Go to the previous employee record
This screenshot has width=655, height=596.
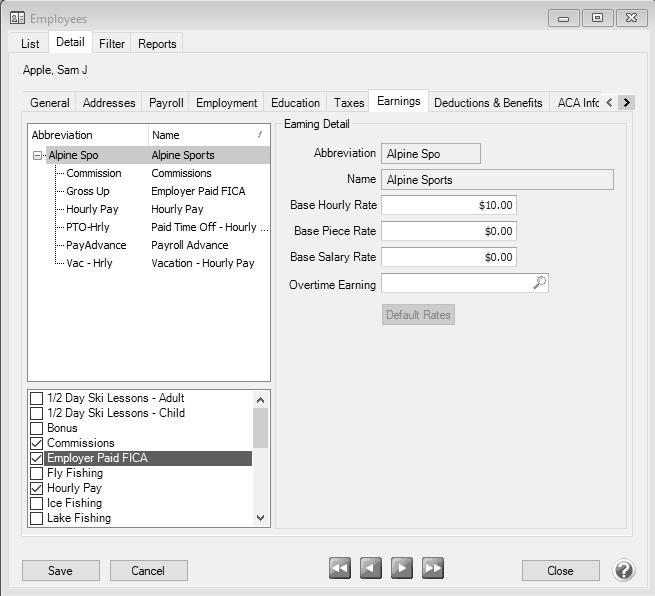pyautogui.click(x=371, y=569)
